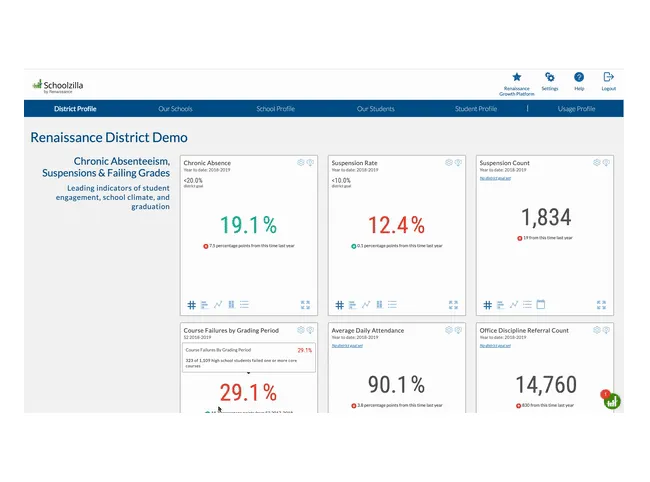Expand Suspension Count card to fullscreen
This screenshot has width=650, height=482.
pyautogui.click(x=601, y=305)
